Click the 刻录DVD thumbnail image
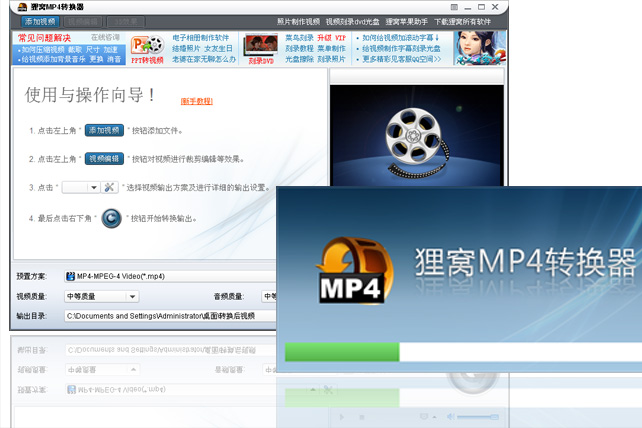 pos(260,45)
